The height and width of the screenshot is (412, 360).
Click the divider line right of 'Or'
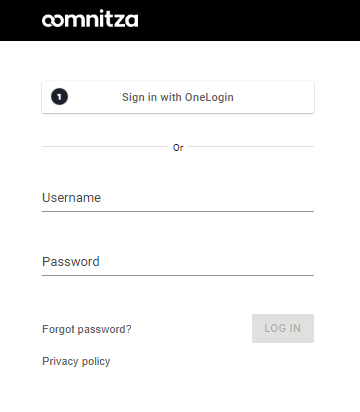pos(251,146)
